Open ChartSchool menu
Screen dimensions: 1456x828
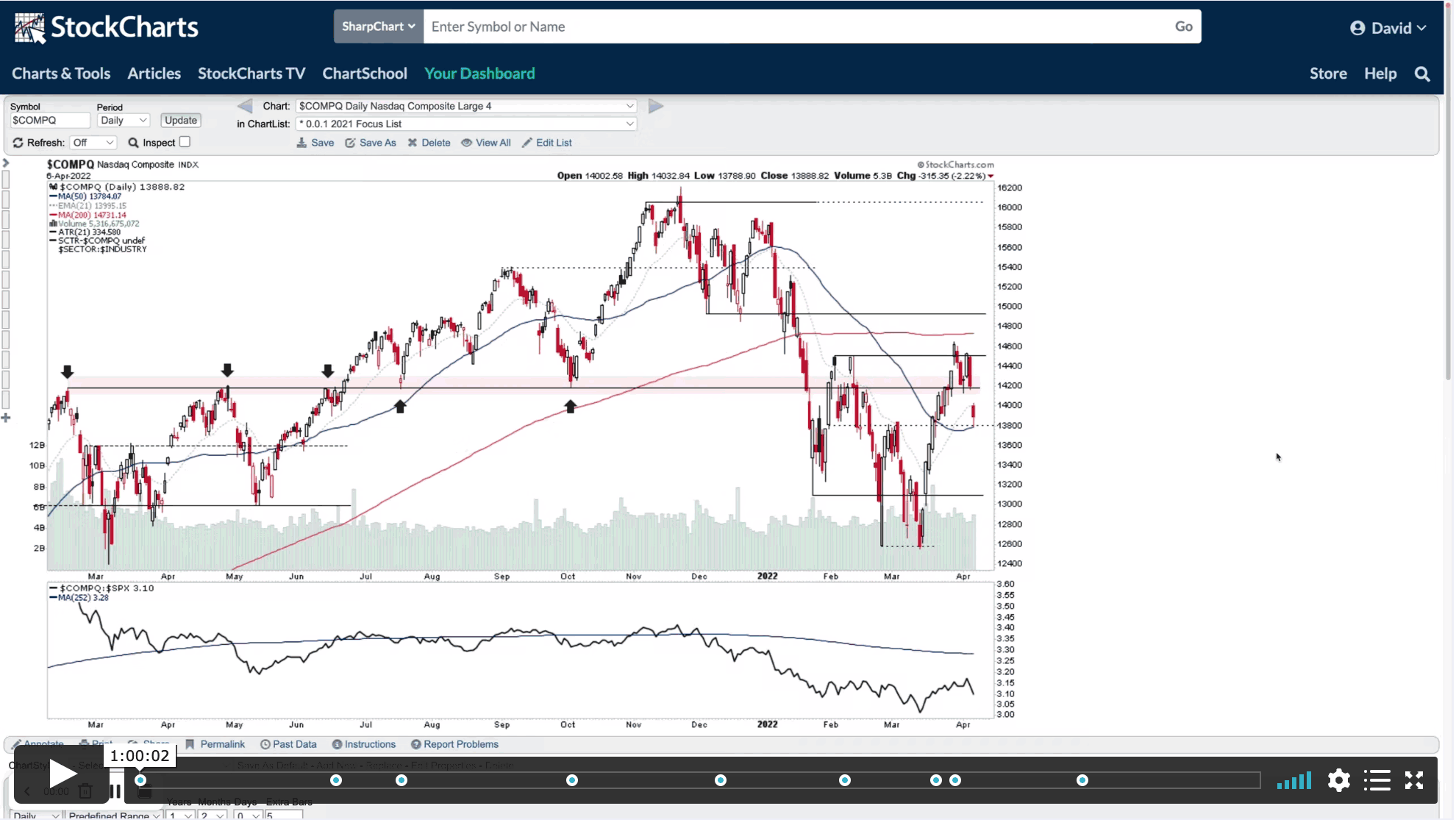(365, 74)
